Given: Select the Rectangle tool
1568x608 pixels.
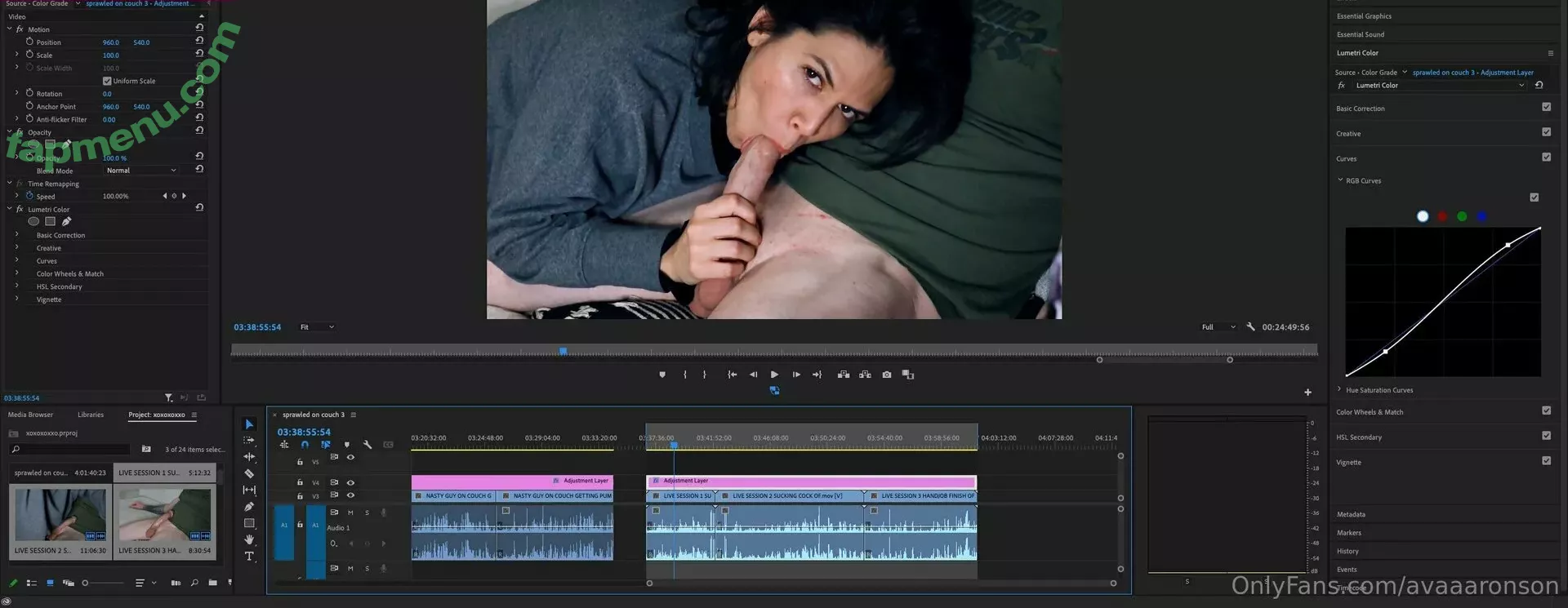Looking at the screenshot, I should [x=249, y=523].
